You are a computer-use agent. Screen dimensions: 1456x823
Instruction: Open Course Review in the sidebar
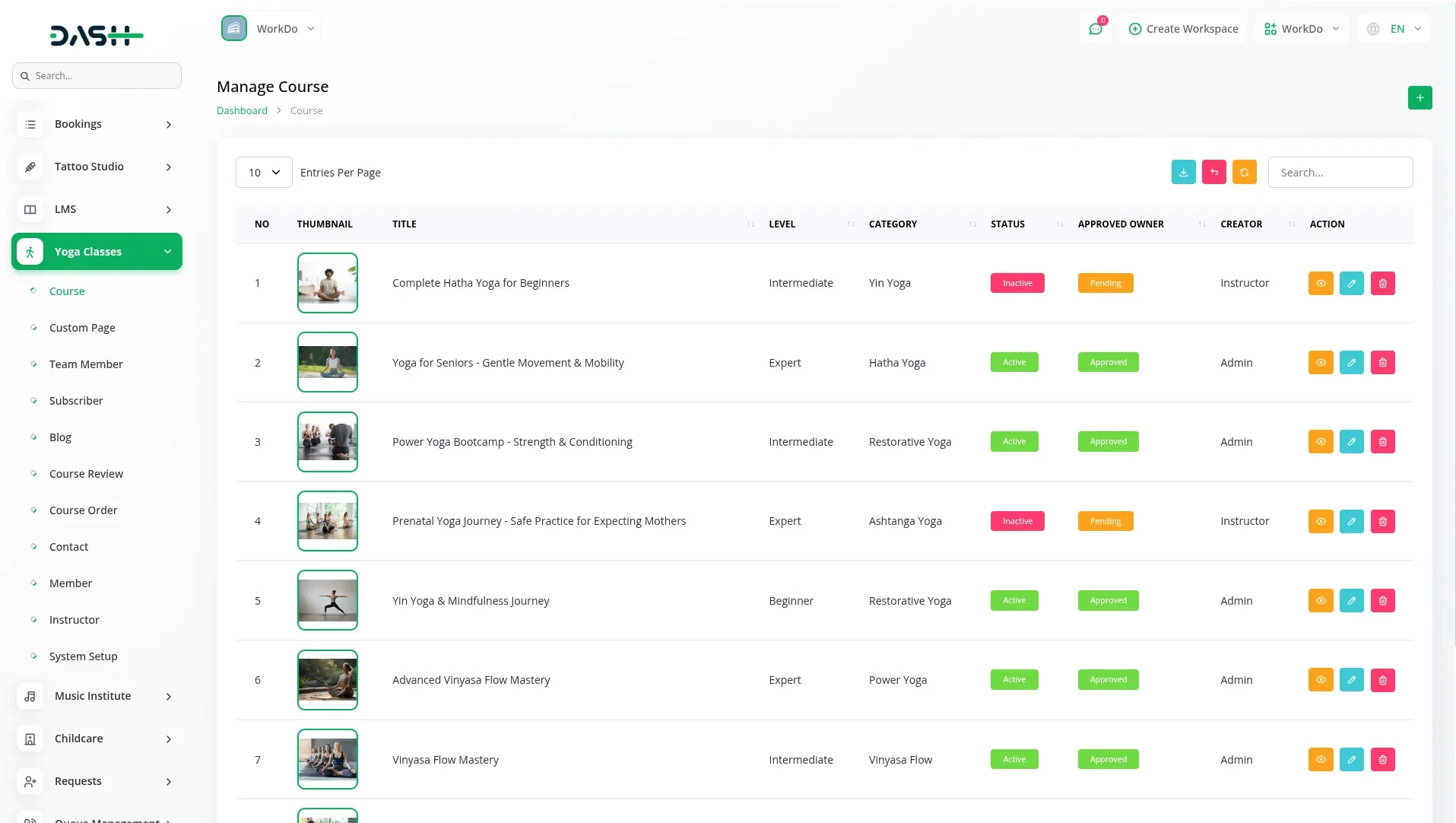[x=86, y=474]
